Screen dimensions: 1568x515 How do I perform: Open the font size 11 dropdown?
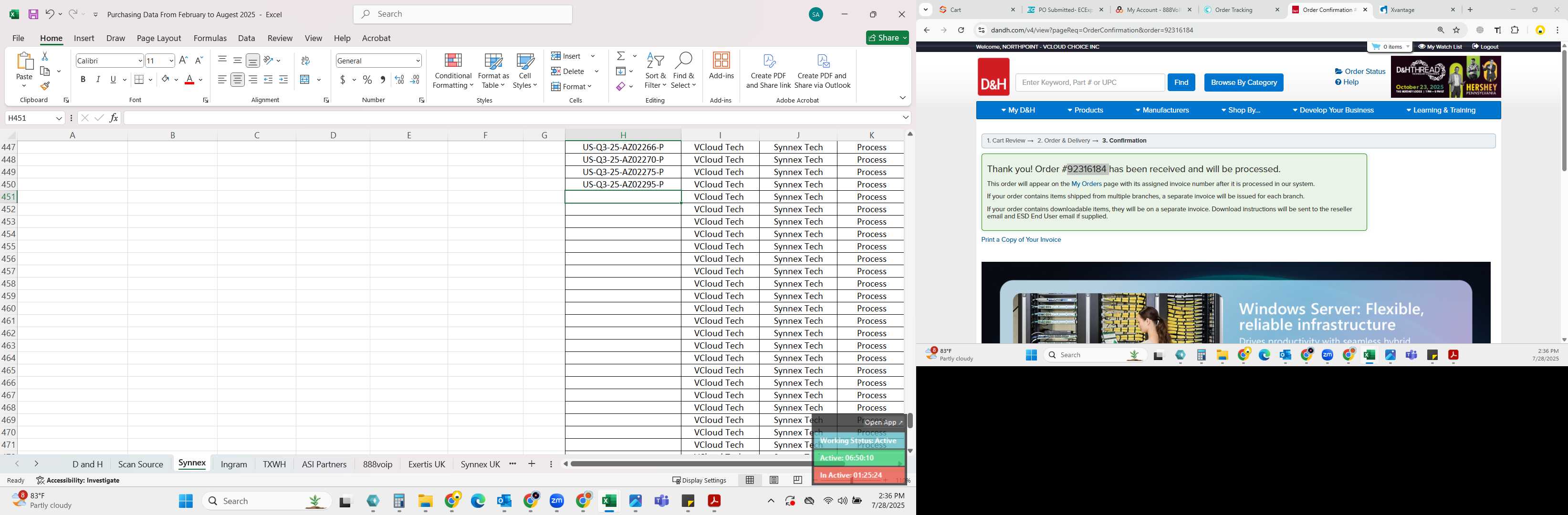click(x=171, y=61)
